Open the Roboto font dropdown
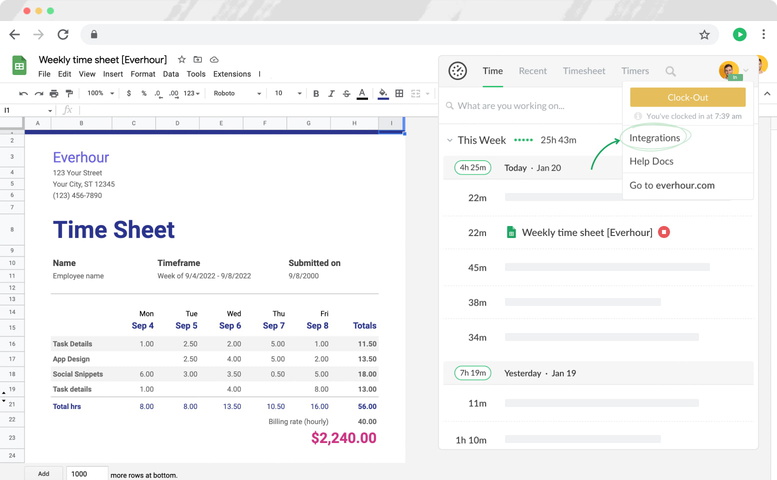Screen dimensions: 777x480 click(x=237, y=93)
